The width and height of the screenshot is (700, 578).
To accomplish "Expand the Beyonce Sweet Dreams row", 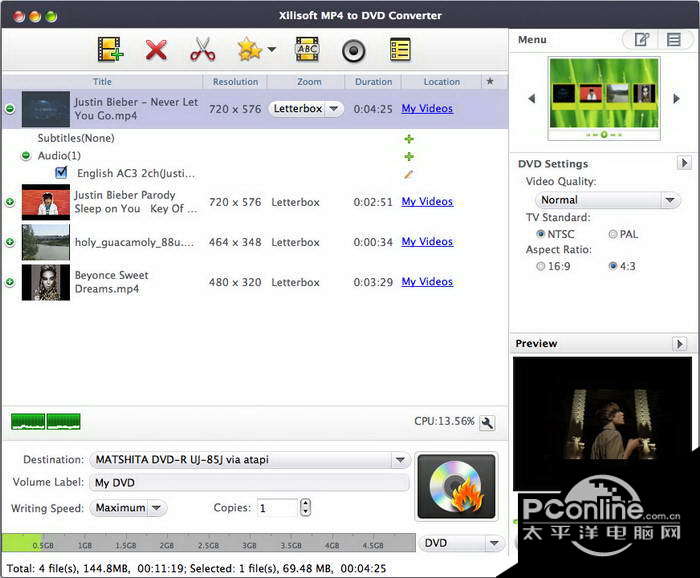I will 10,282.
